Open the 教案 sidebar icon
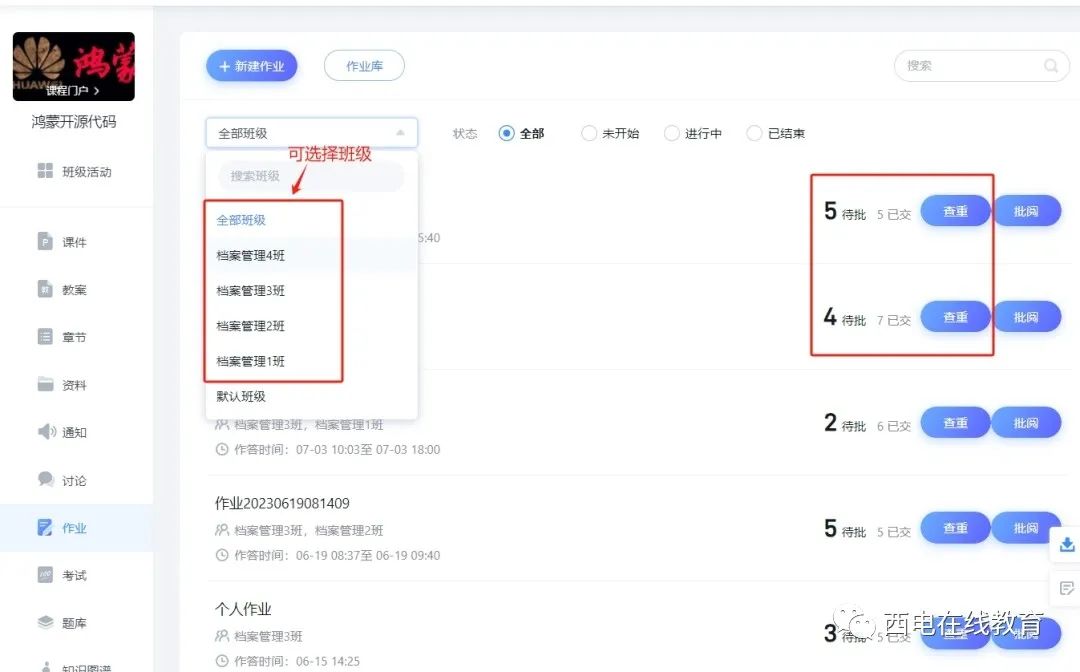Screen dimensions: 1080x672 point(45,290)
